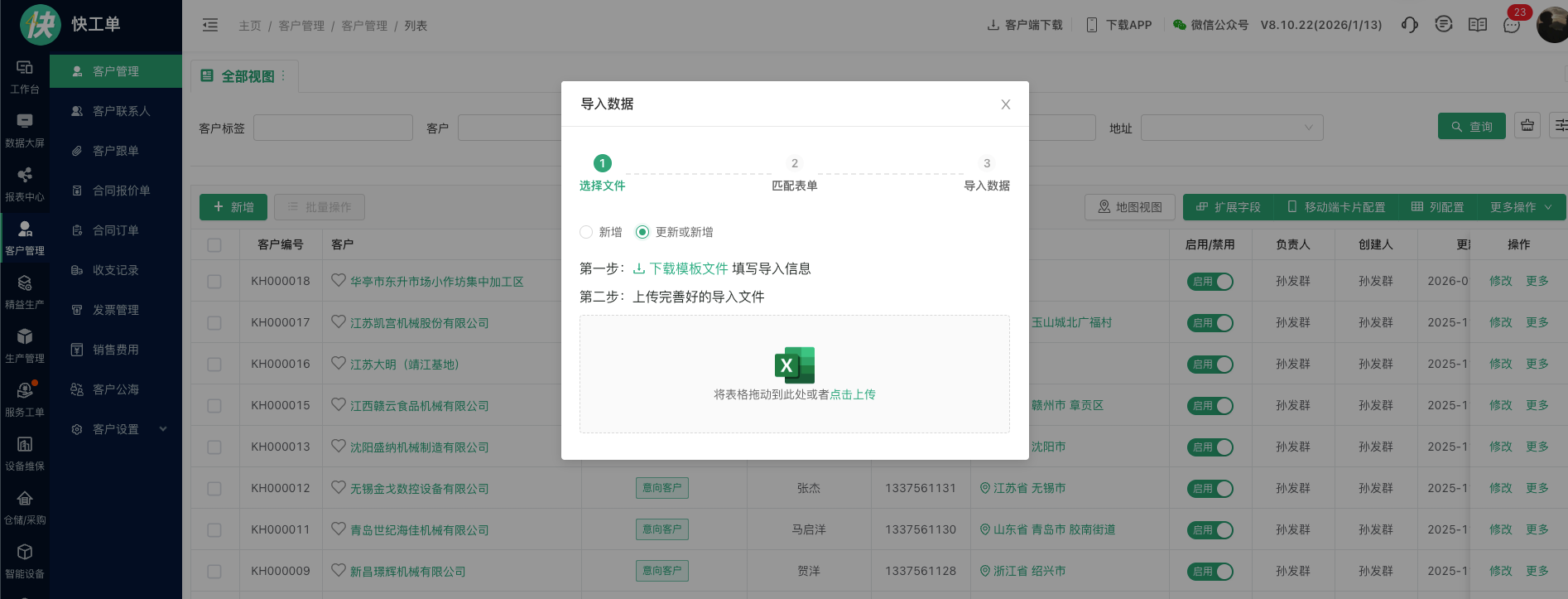The width and height of the screenshot is (1568, 599).
Task: Open the customer service headset icon
Action: click(1409, 25)
